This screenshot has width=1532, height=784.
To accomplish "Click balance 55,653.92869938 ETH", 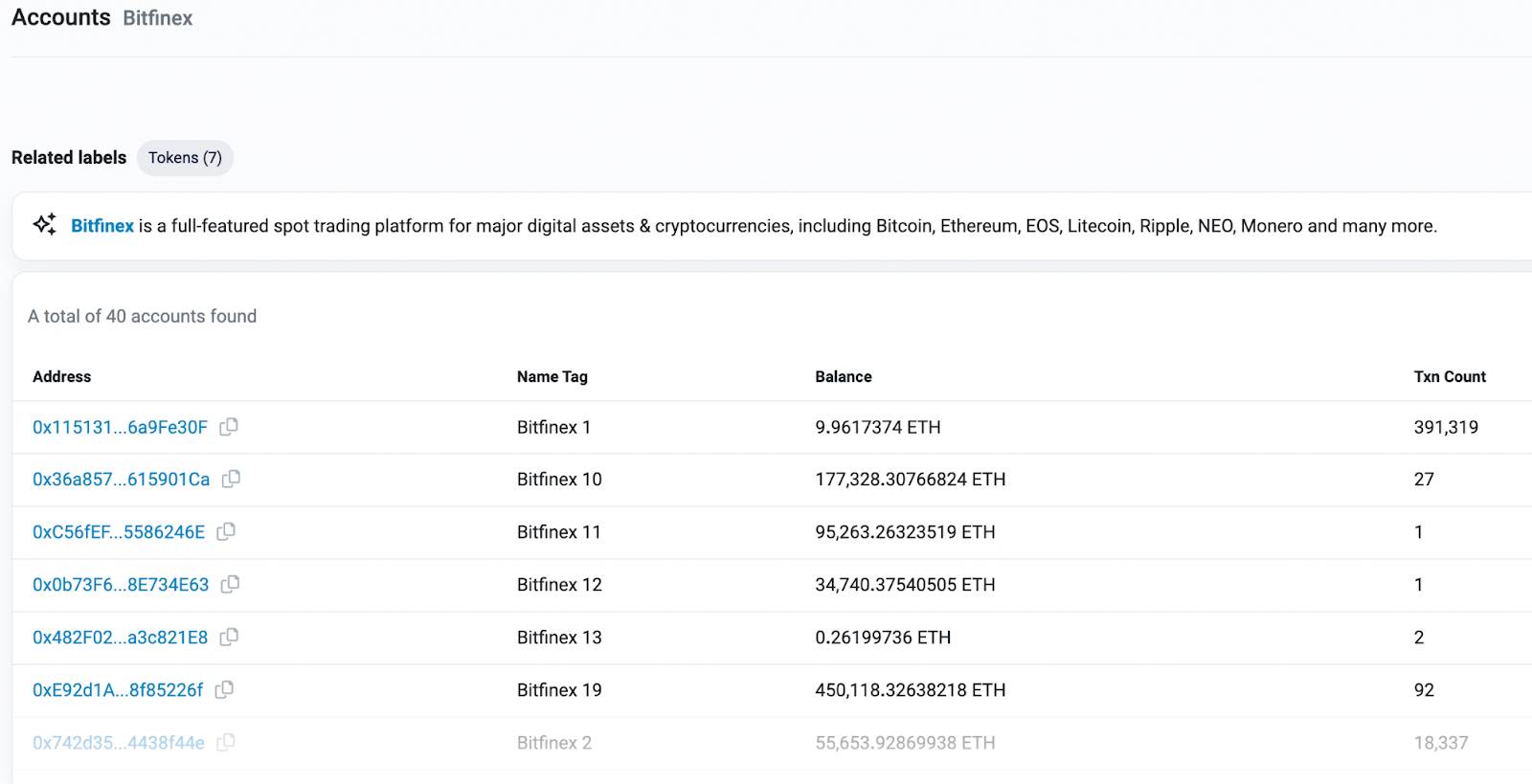I will pyautogui.click(x=905, y=742).
